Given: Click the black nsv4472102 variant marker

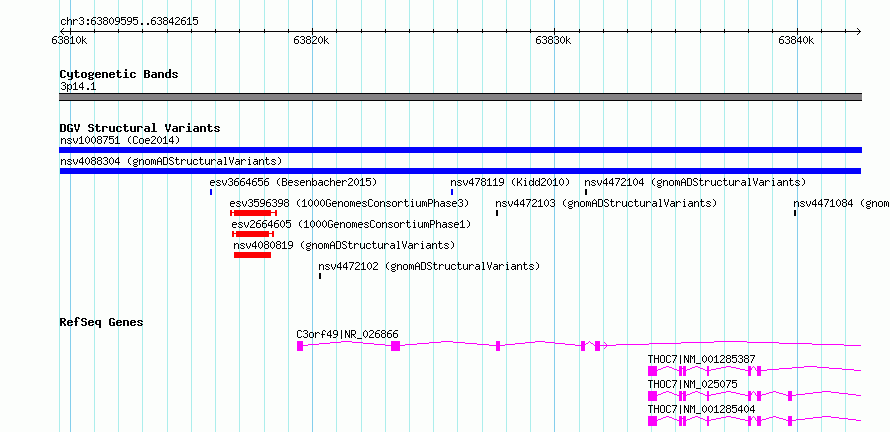Looking at the screenshot, I should coord(320,276).
